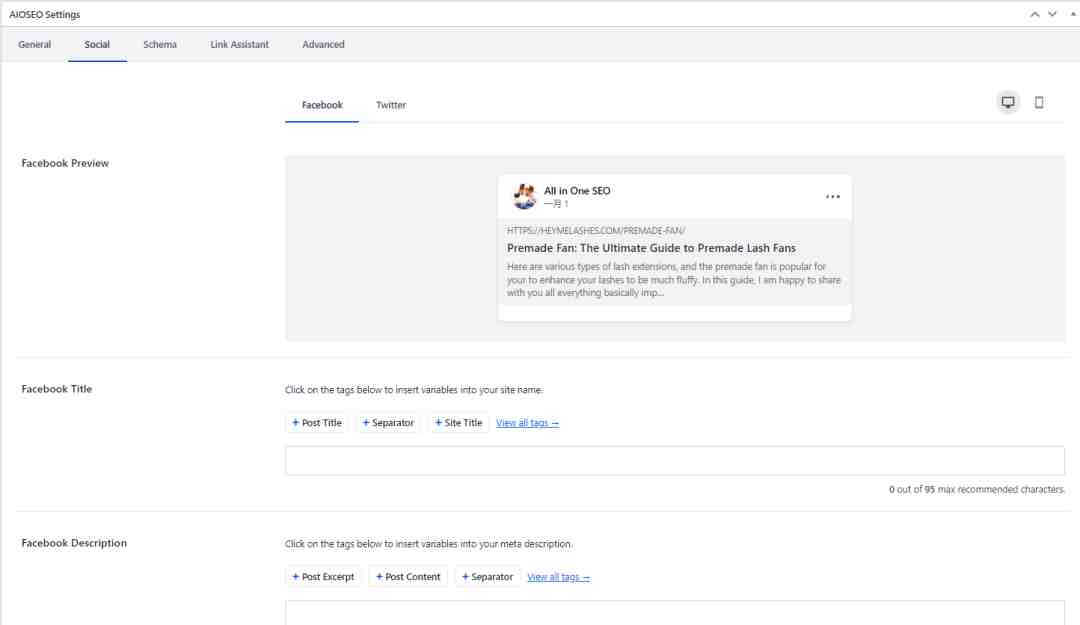Insert the Site Title tag
The width and height of the screenshot is (1080, 625).
458,423
